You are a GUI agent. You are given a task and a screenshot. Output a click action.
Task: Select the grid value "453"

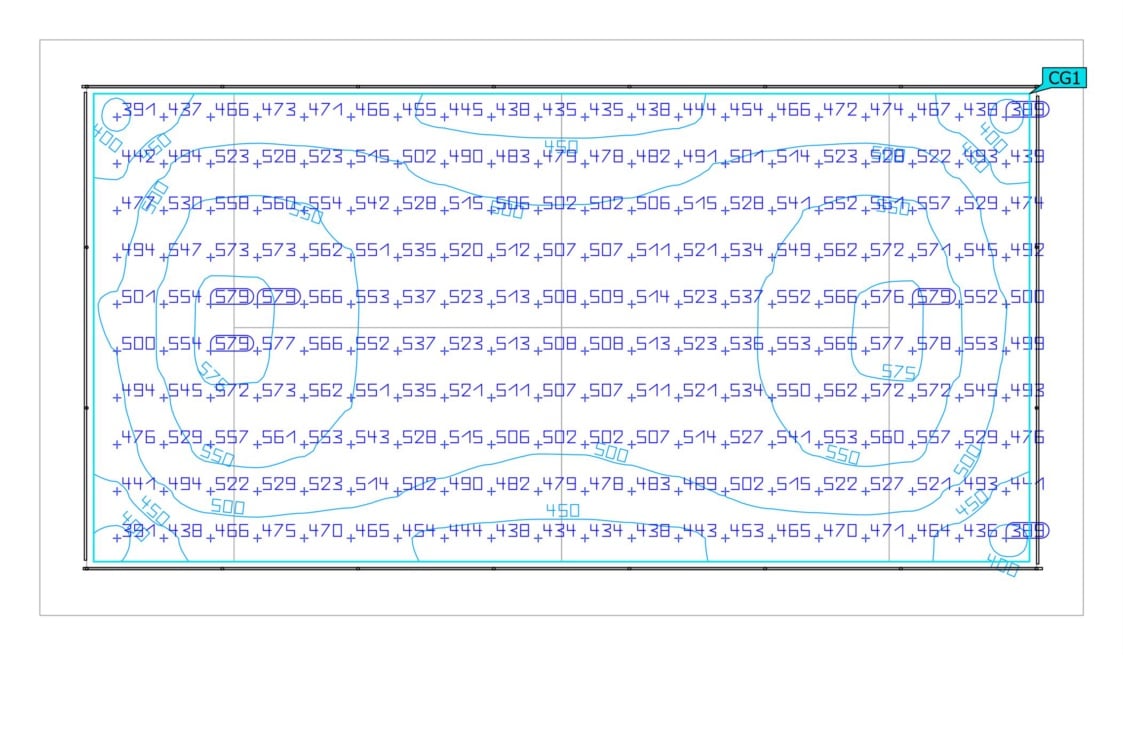746,531
